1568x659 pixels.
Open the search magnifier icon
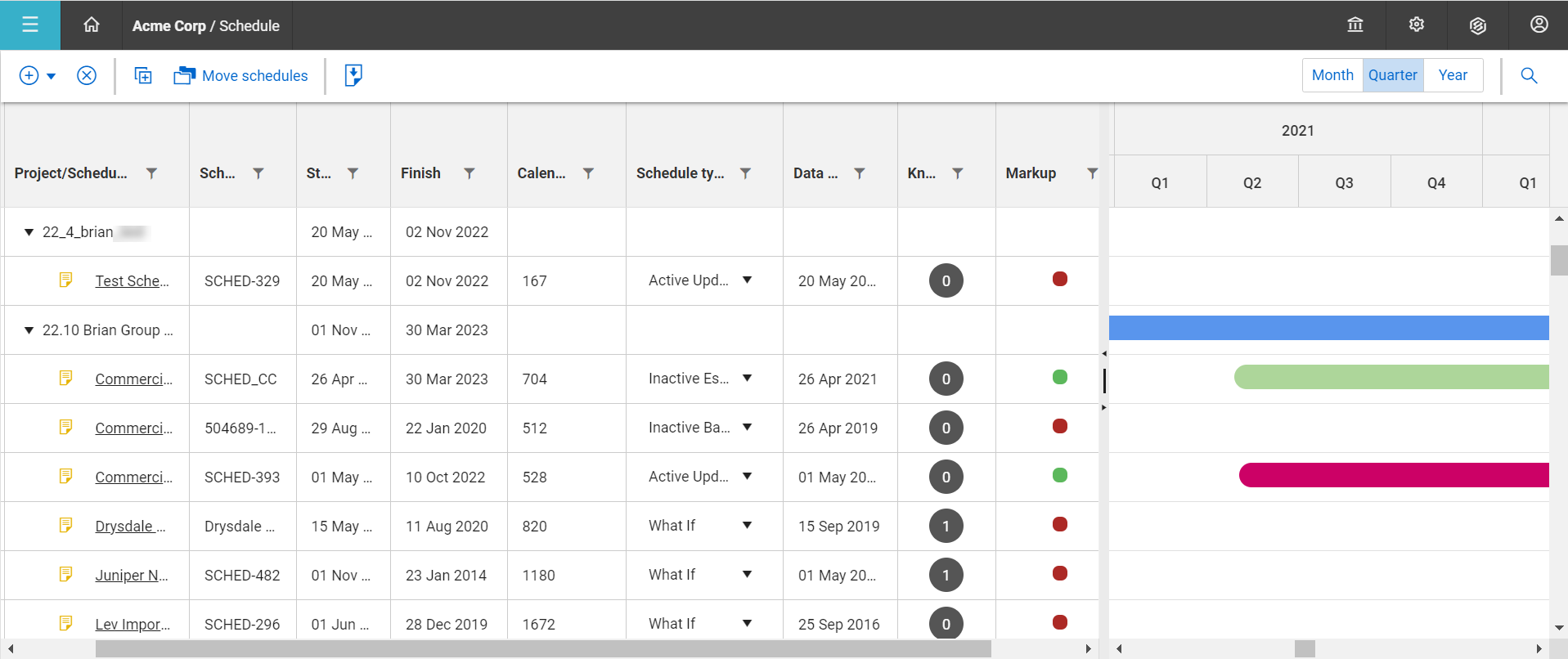point(1528,76)
